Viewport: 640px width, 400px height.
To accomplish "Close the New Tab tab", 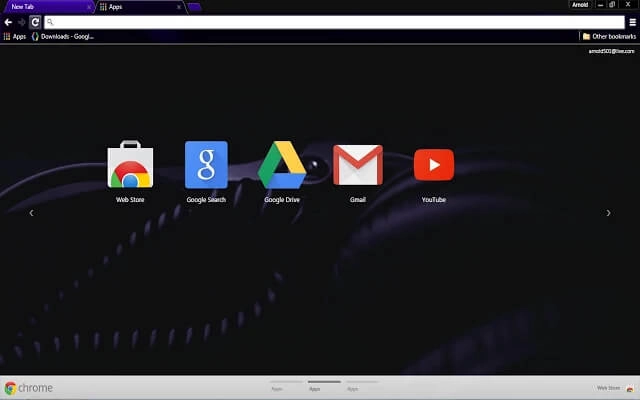I will (89, 7).
